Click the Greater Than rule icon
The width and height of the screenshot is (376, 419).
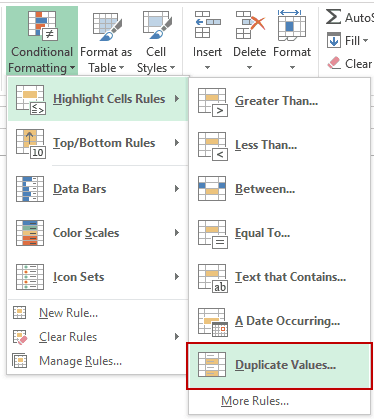coord(213,102)
